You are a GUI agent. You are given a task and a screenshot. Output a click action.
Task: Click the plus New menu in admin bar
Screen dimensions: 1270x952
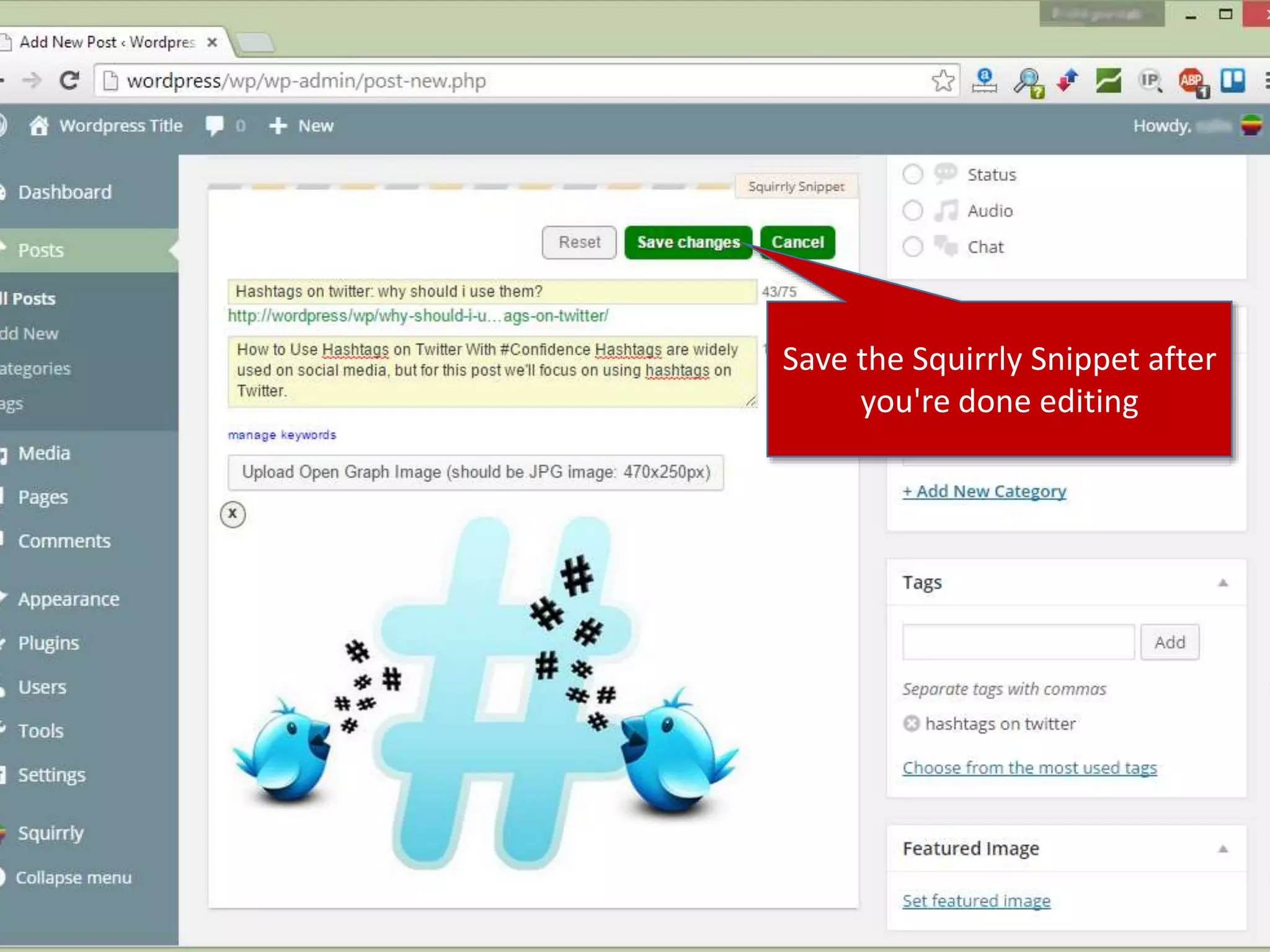point(301,126)
